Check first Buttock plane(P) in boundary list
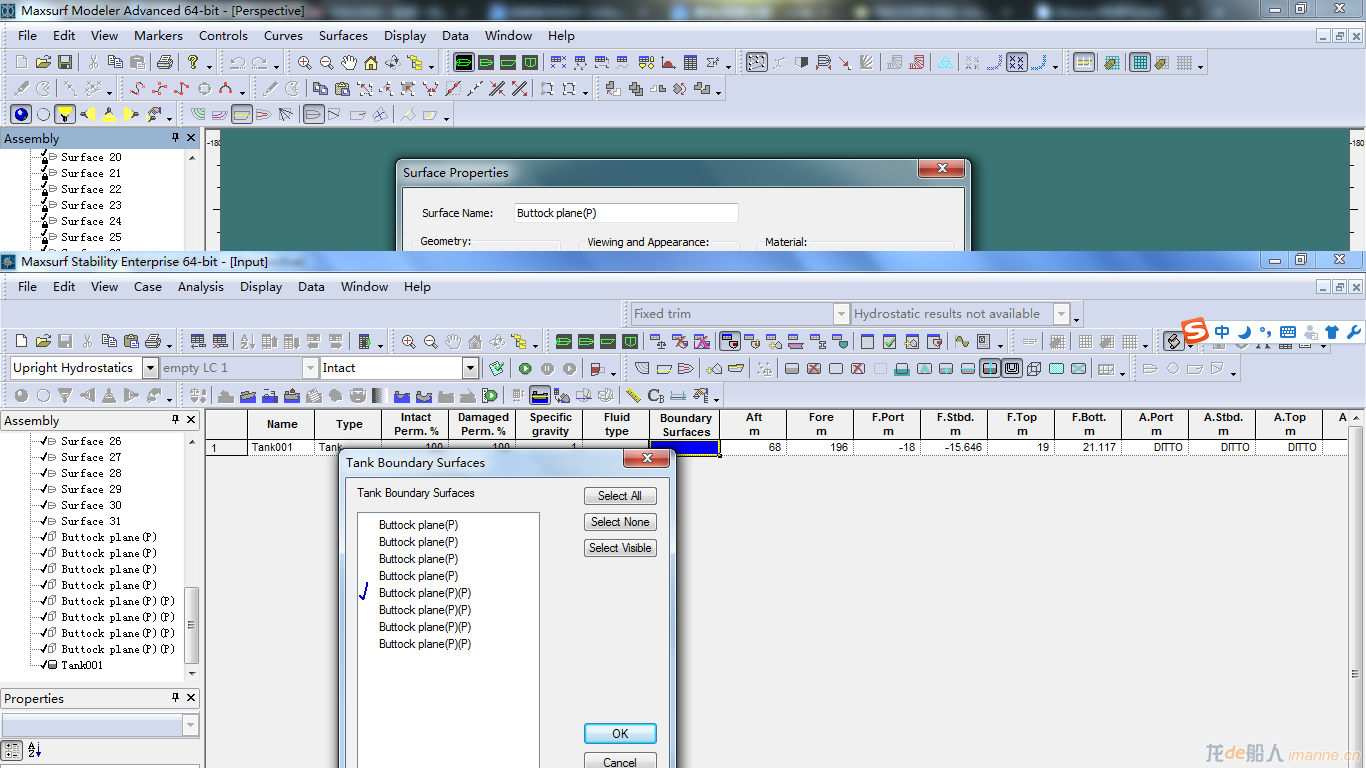 [x=418, y=525]
